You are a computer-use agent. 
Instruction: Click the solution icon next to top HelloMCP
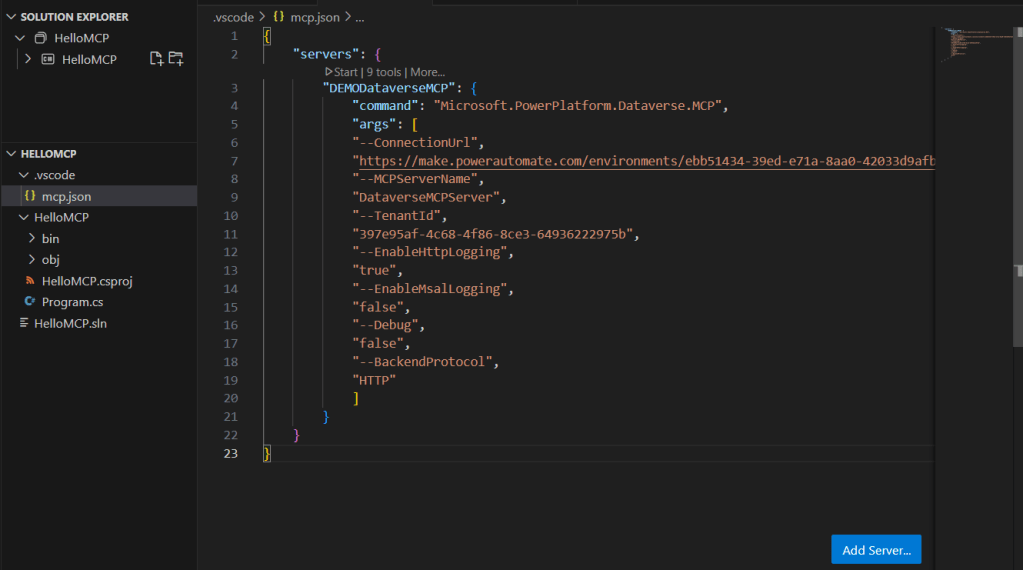click(x=41, y=39)
